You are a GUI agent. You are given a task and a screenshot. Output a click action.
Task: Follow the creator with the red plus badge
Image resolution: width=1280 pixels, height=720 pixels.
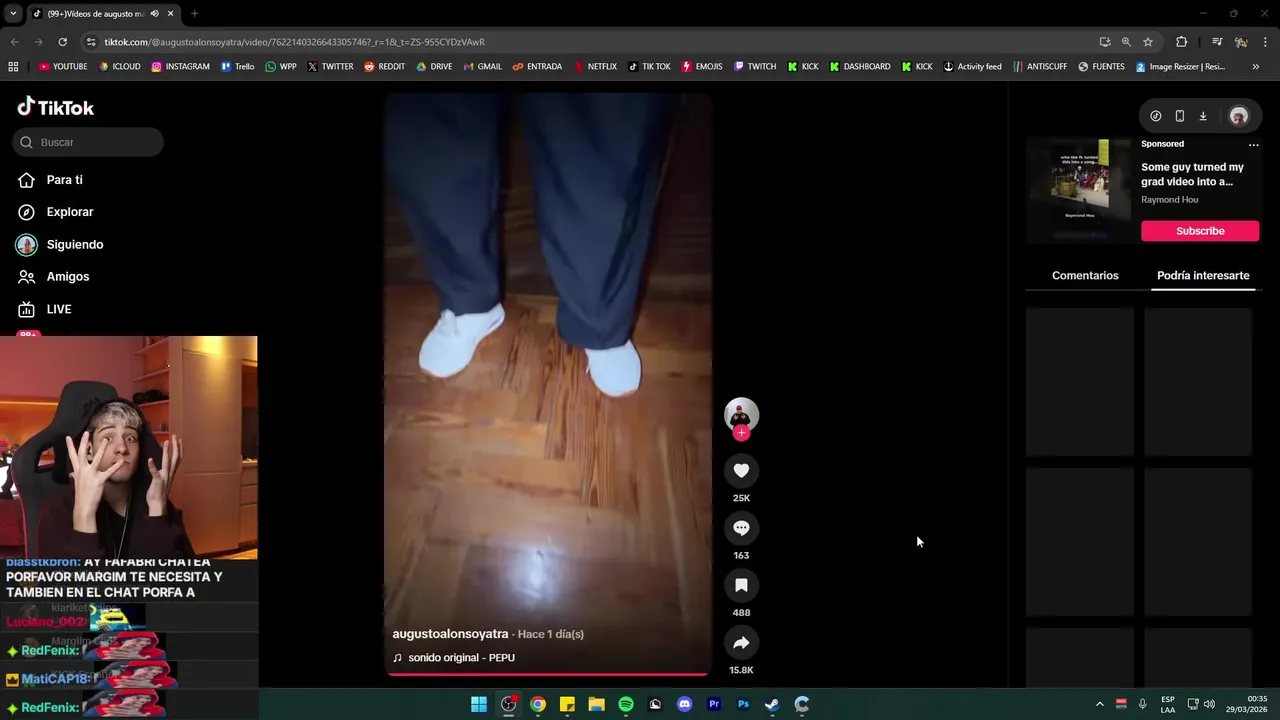[x=741, y=433]
